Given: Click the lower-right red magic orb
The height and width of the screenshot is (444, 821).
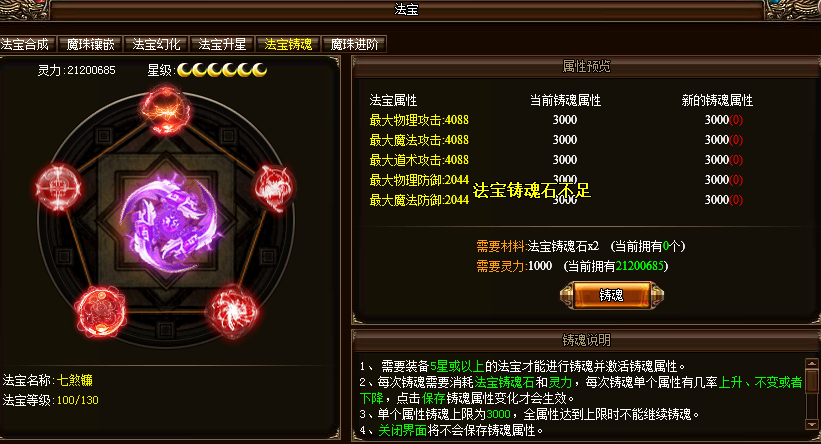Looking at the screenshot, I should (232, 312).
